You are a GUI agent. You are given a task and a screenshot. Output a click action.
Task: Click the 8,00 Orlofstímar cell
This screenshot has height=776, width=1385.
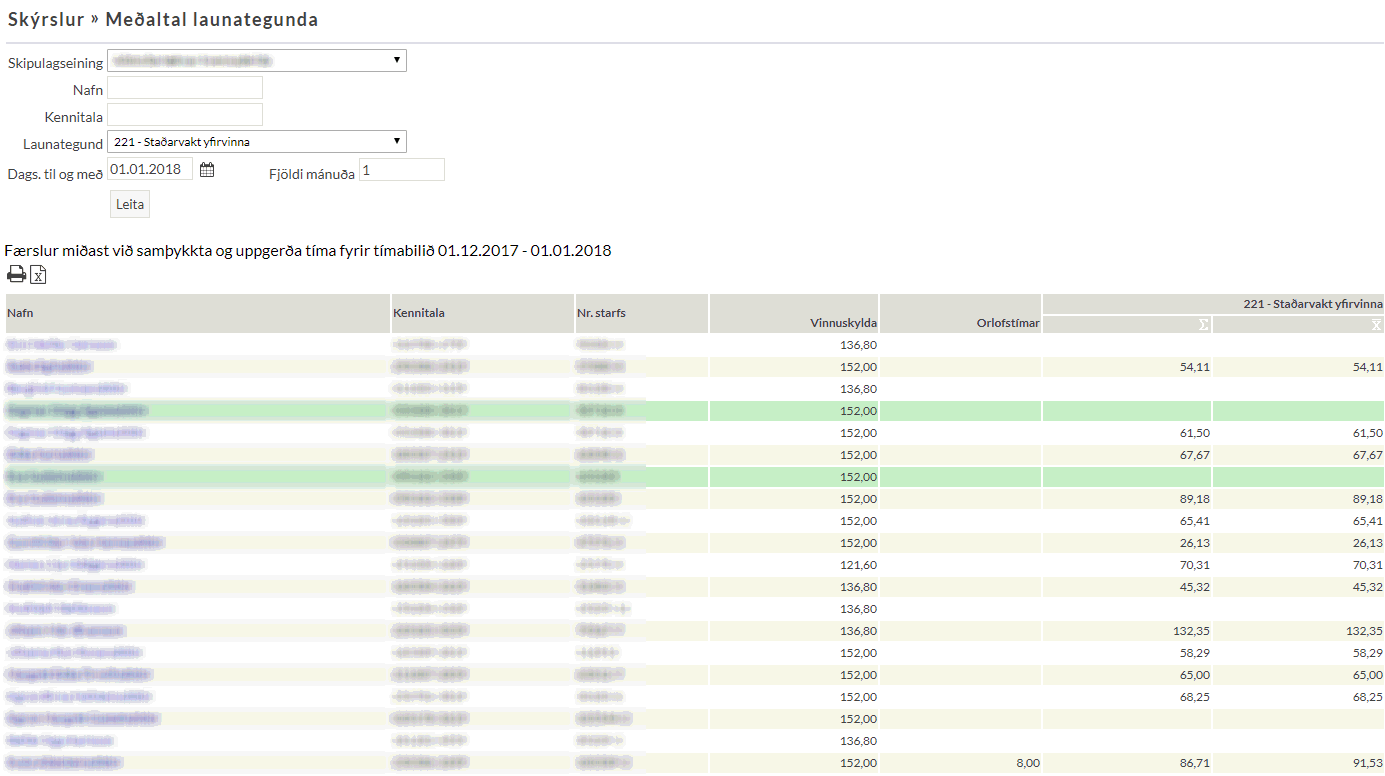[1027, 763]
